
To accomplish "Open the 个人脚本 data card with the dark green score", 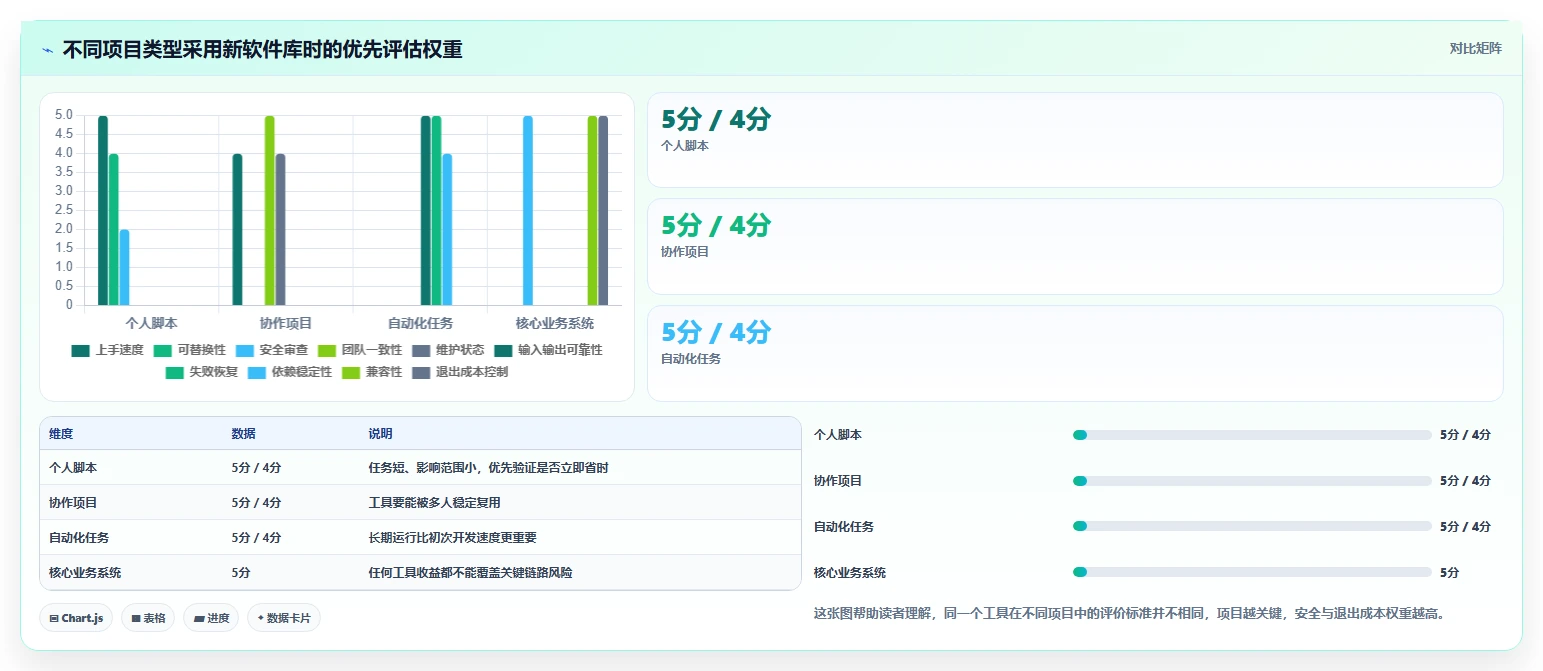I will click(x=1075, y=140).
